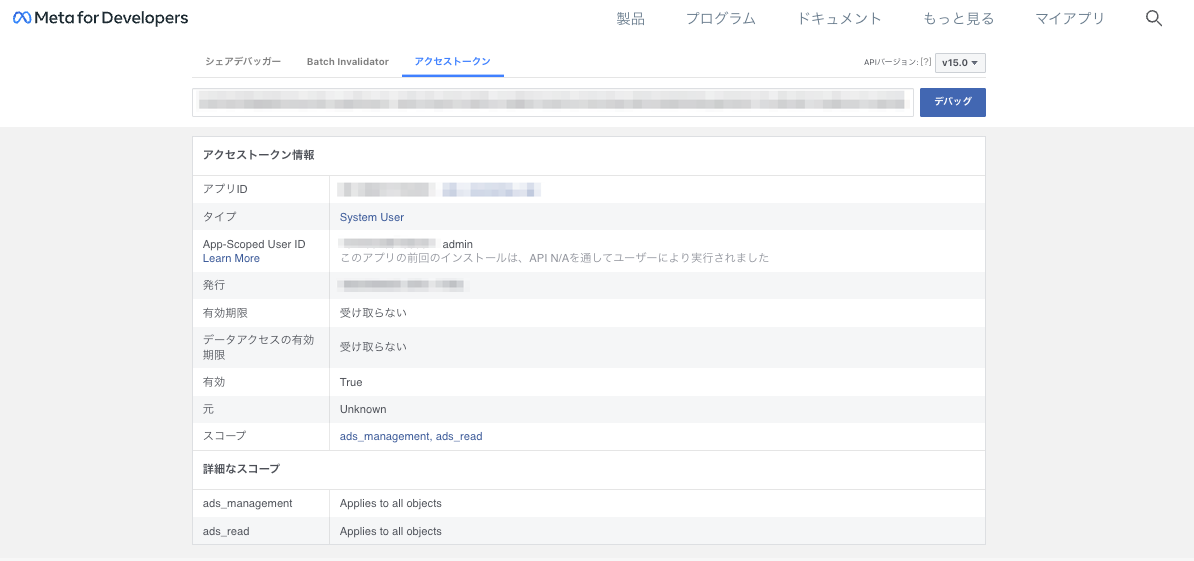Open the v15.0 API version dropdown
The image size is (1194, 561).
pos(960,63)
